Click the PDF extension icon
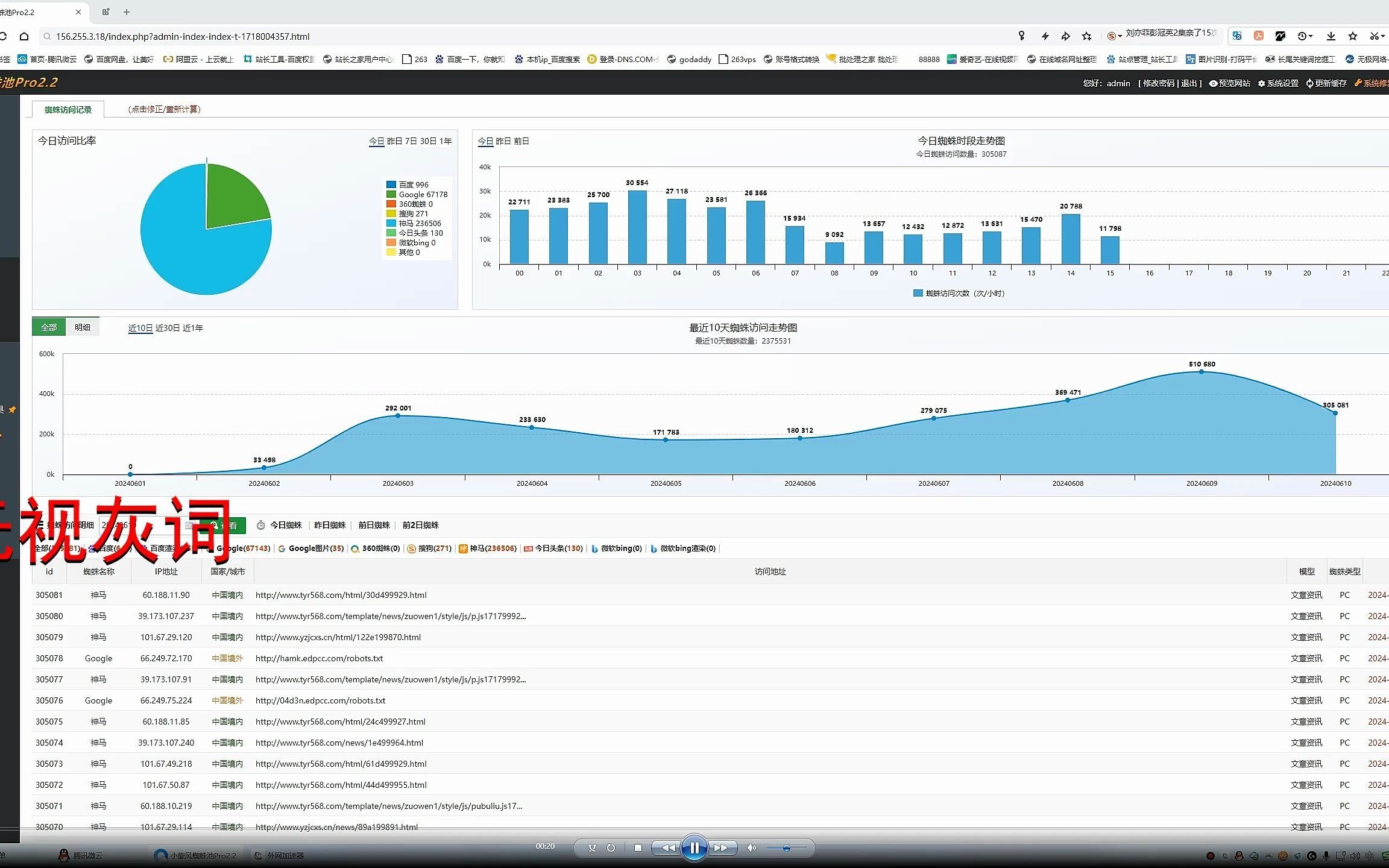The image size is (1389, 868). pos(1259,36)
